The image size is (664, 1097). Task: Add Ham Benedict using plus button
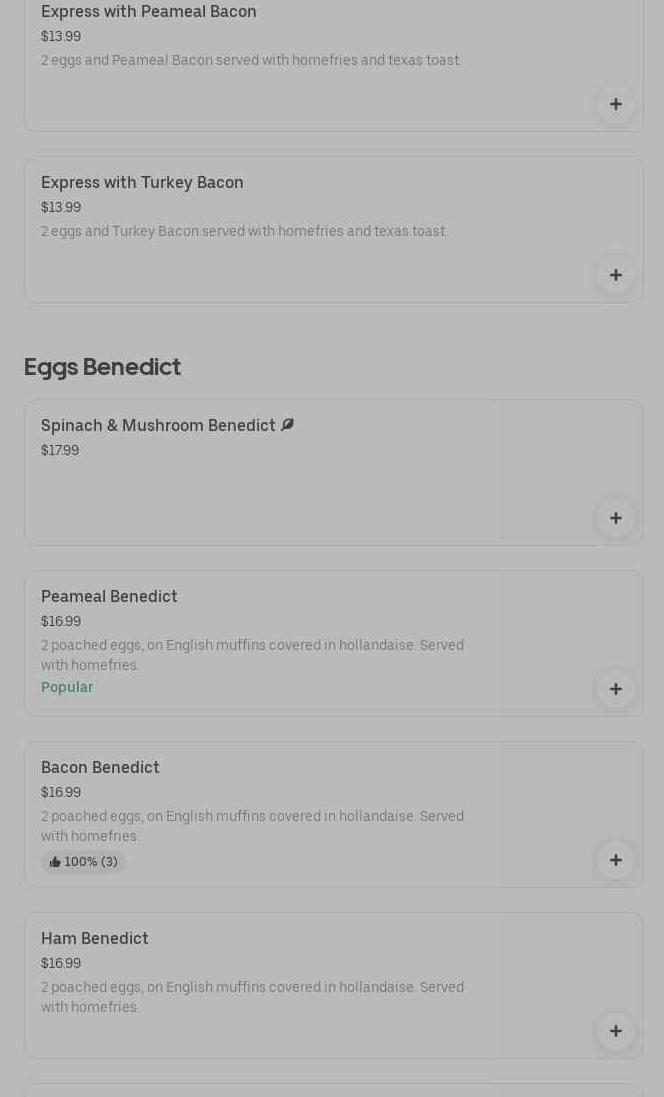(x=615, y=1031)
